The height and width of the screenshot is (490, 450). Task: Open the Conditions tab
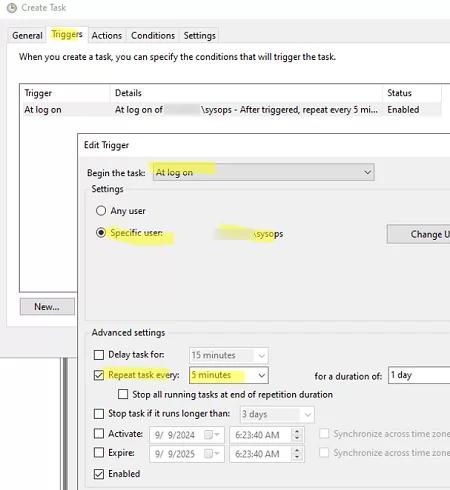coord(153,35)
